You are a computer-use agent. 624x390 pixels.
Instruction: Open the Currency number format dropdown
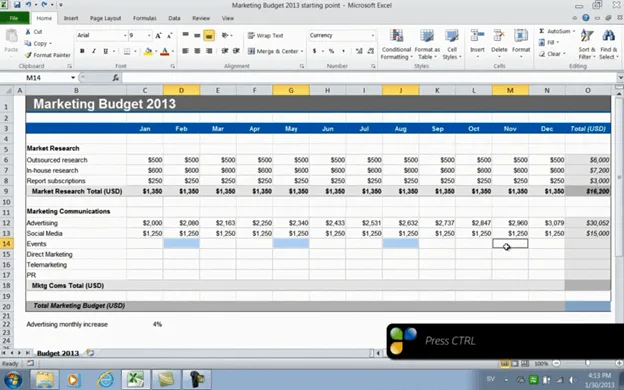372,35
